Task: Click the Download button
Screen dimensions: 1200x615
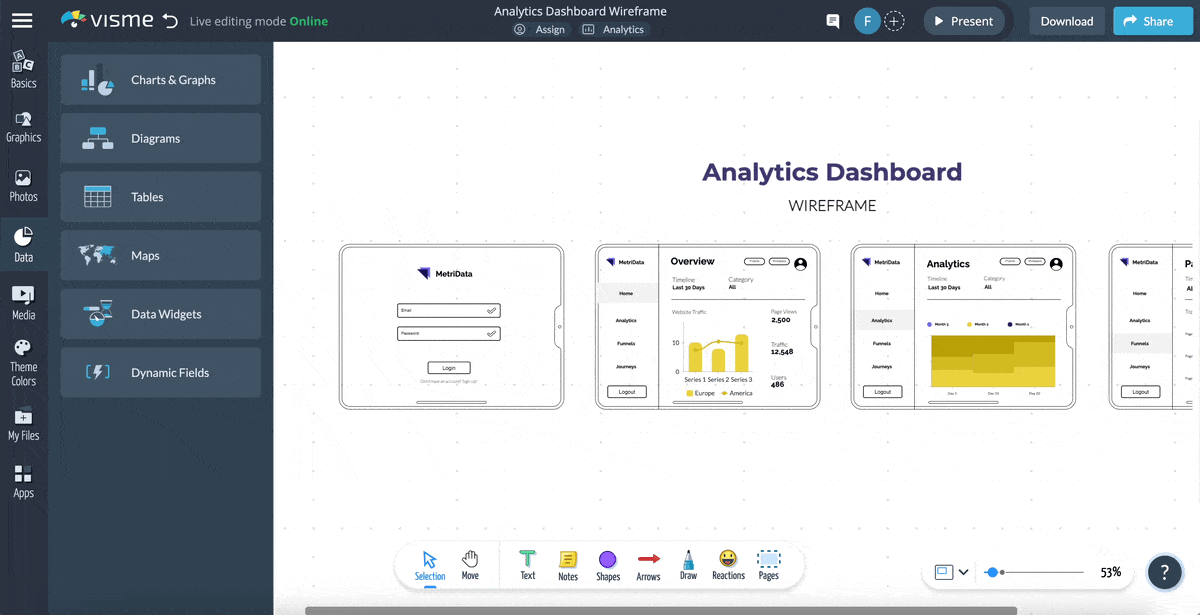Action: tap(1066, 21)
